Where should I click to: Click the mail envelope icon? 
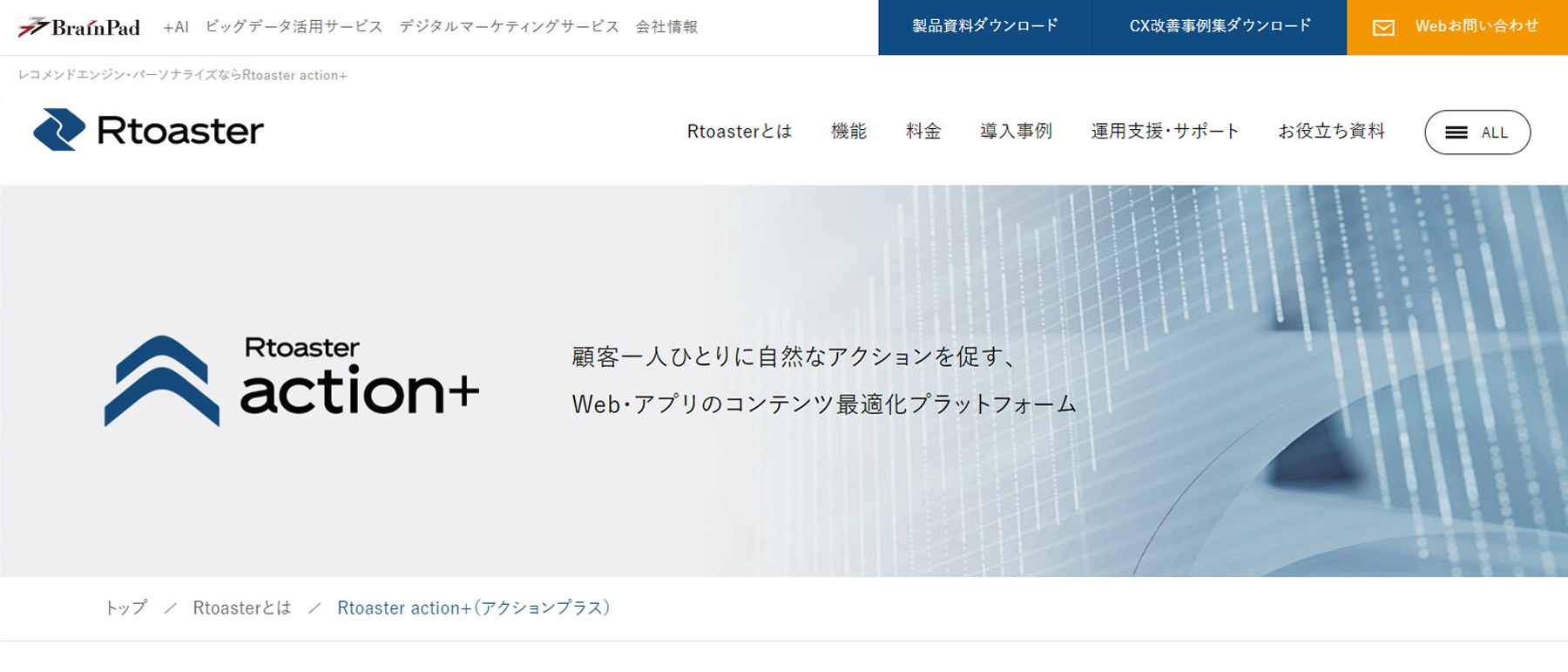coord(1383,28)
